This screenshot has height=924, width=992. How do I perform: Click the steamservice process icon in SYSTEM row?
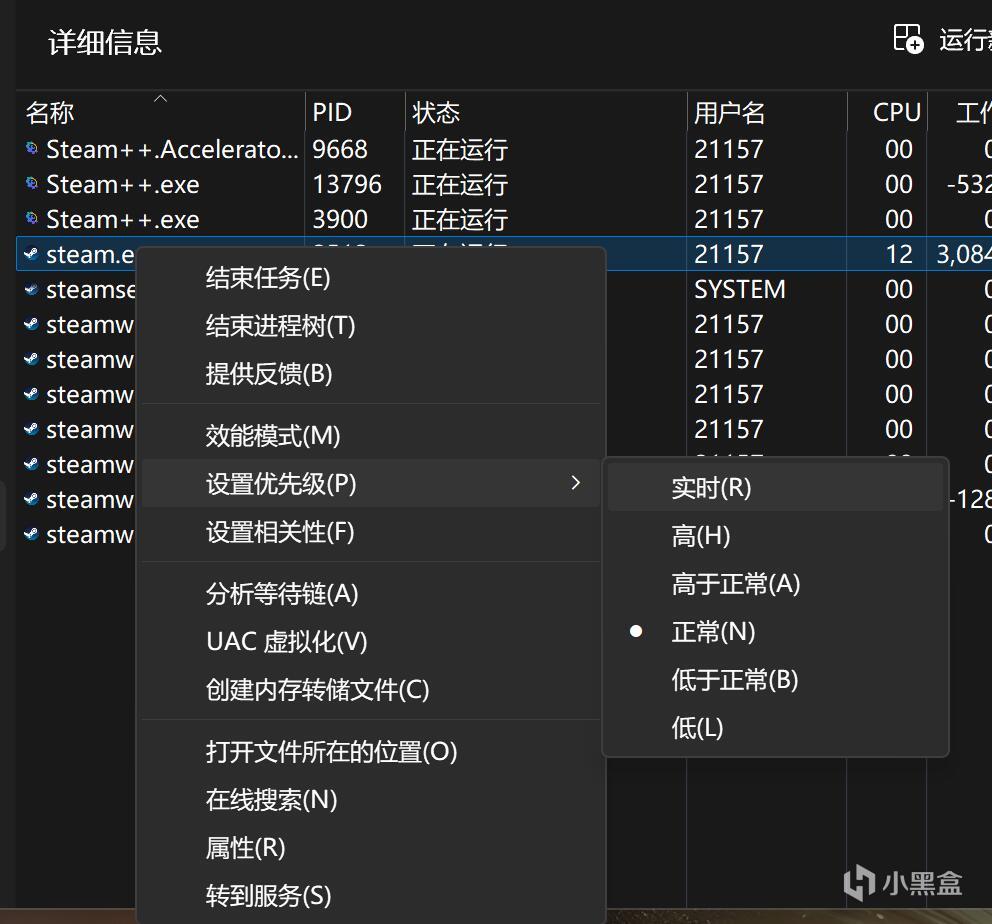(32, 289)
